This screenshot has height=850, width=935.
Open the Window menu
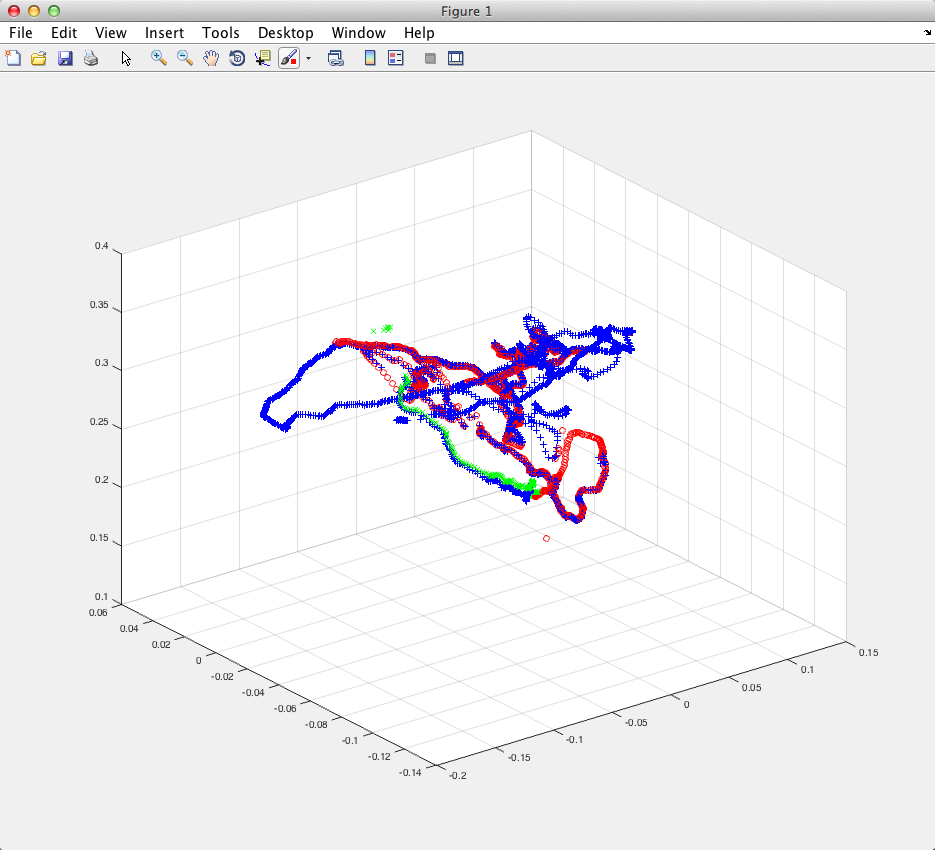coord(358,33)
